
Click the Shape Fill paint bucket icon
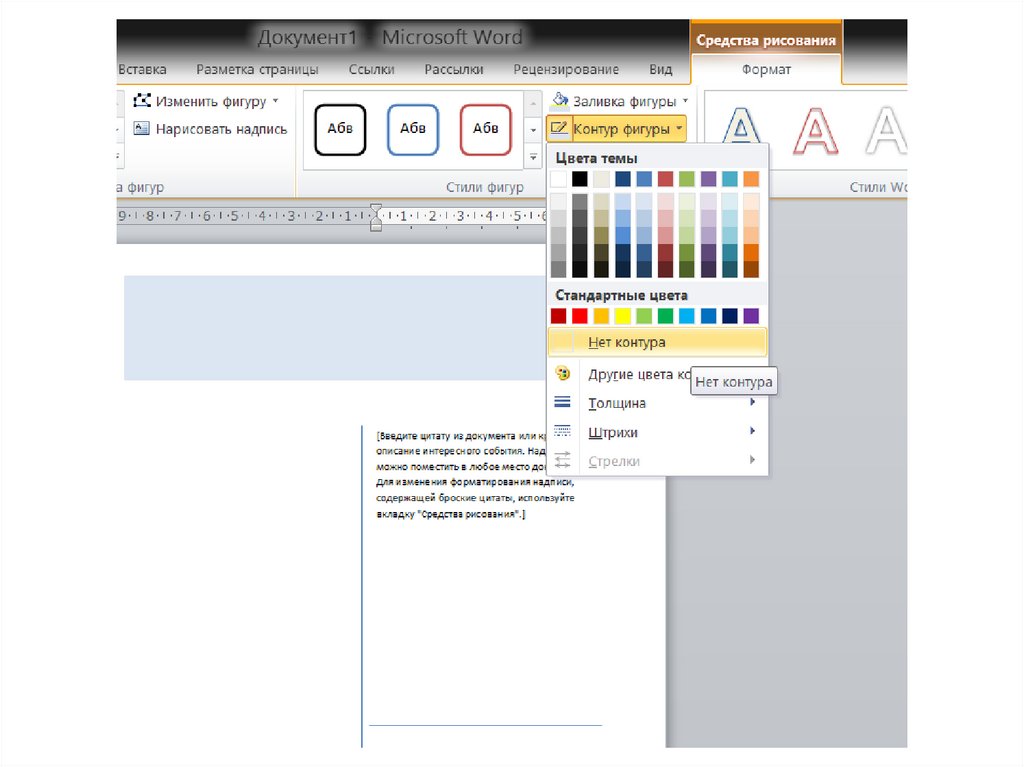coord(560,101)
